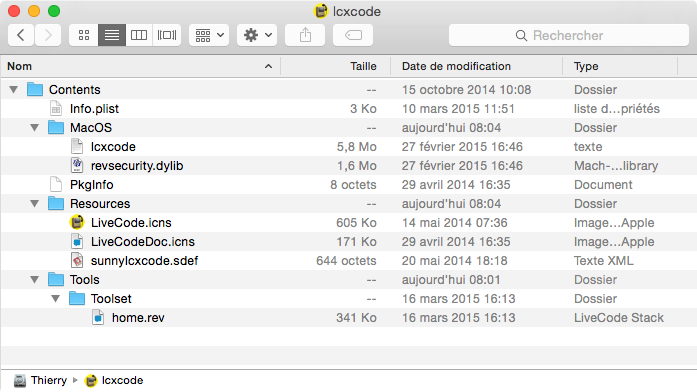Select the PkgInfo document icon

56,184
